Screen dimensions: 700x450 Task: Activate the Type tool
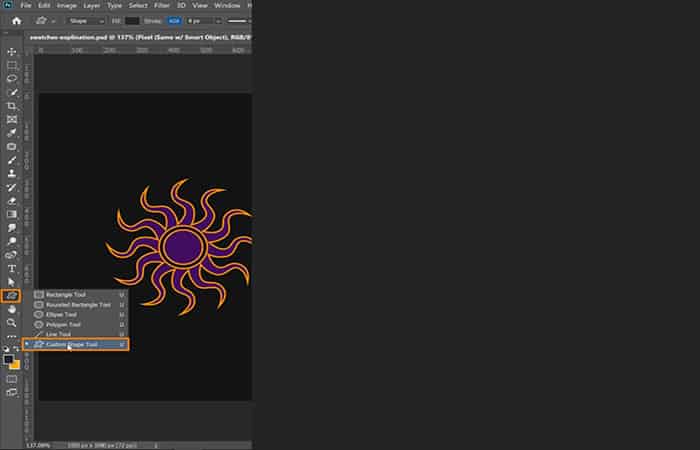pyautogui.click(x=12, y=268)
